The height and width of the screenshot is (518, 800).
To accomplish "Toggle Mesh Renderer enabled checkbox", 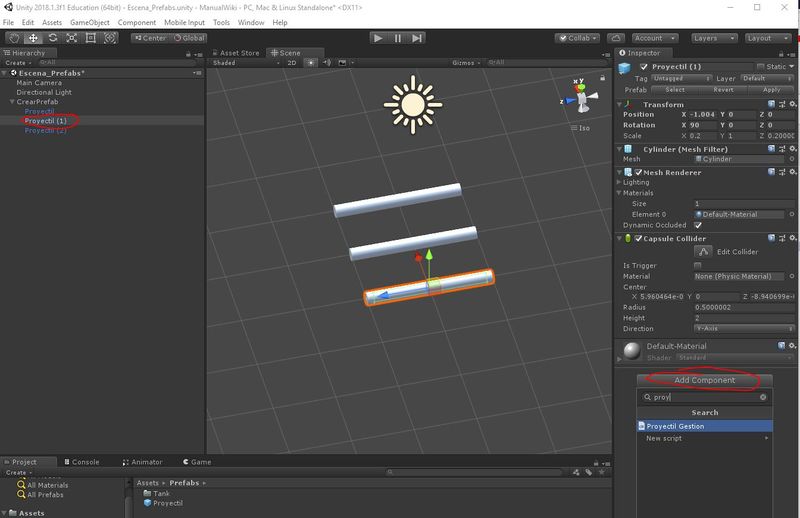I will [638, 172].
